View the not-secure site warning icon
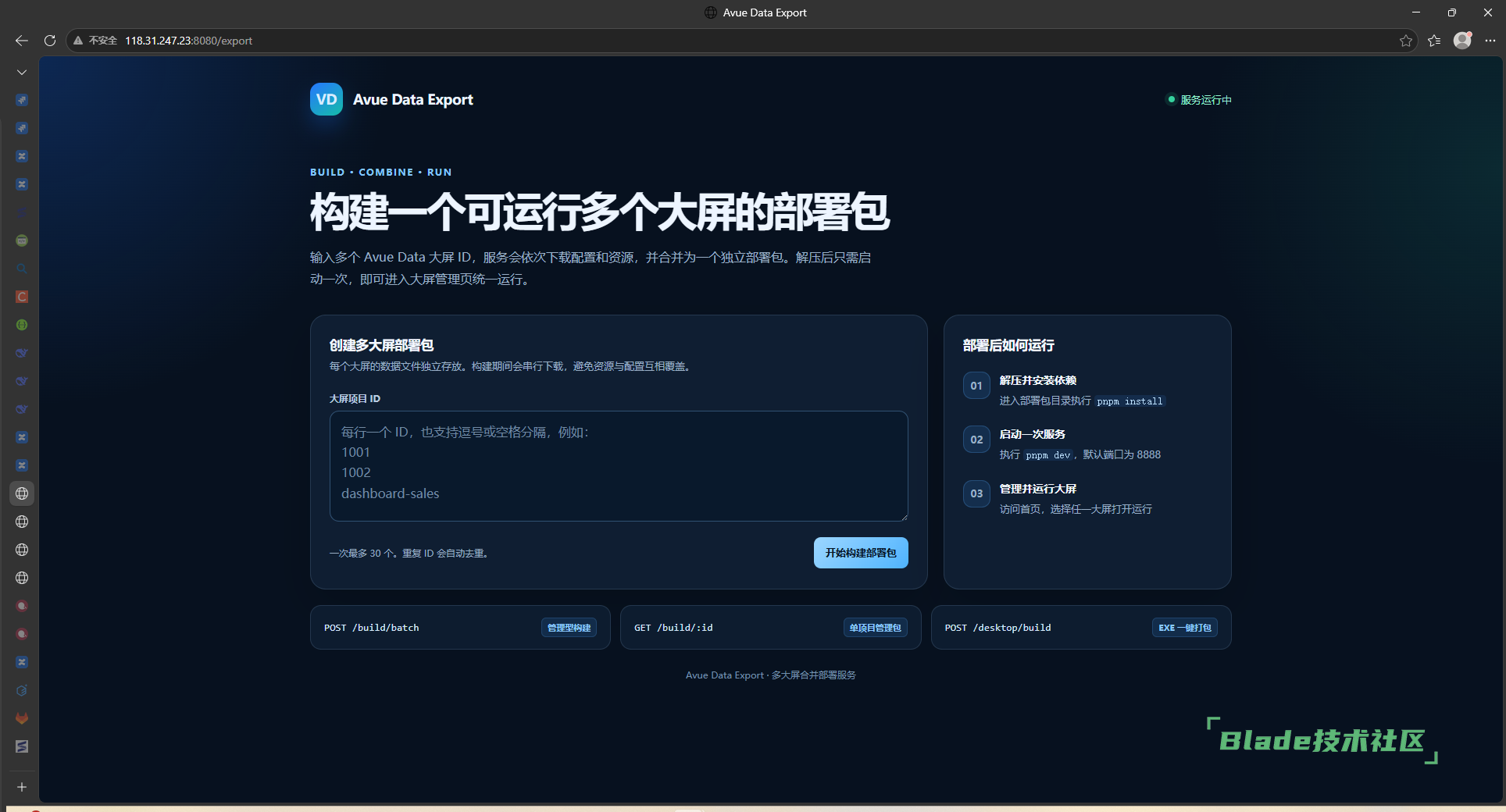 pos(78,41)
